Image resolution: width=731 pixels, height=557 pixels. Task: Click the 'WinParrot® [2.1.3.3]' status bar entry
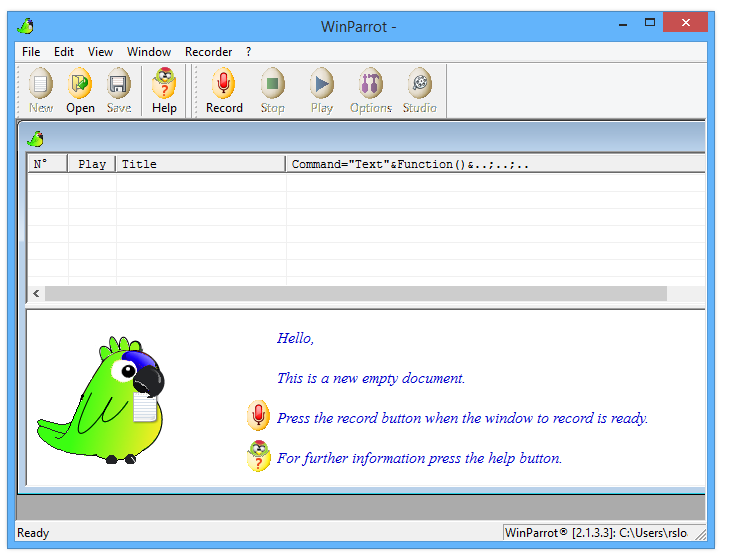point(596,533)
